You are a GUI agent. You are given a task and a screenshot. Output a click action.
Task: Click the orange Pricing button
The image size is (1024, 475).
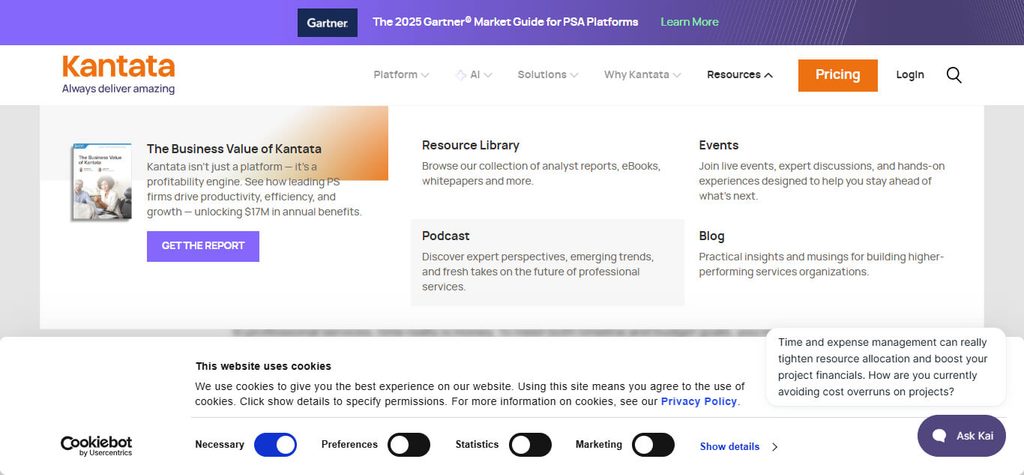837,75
